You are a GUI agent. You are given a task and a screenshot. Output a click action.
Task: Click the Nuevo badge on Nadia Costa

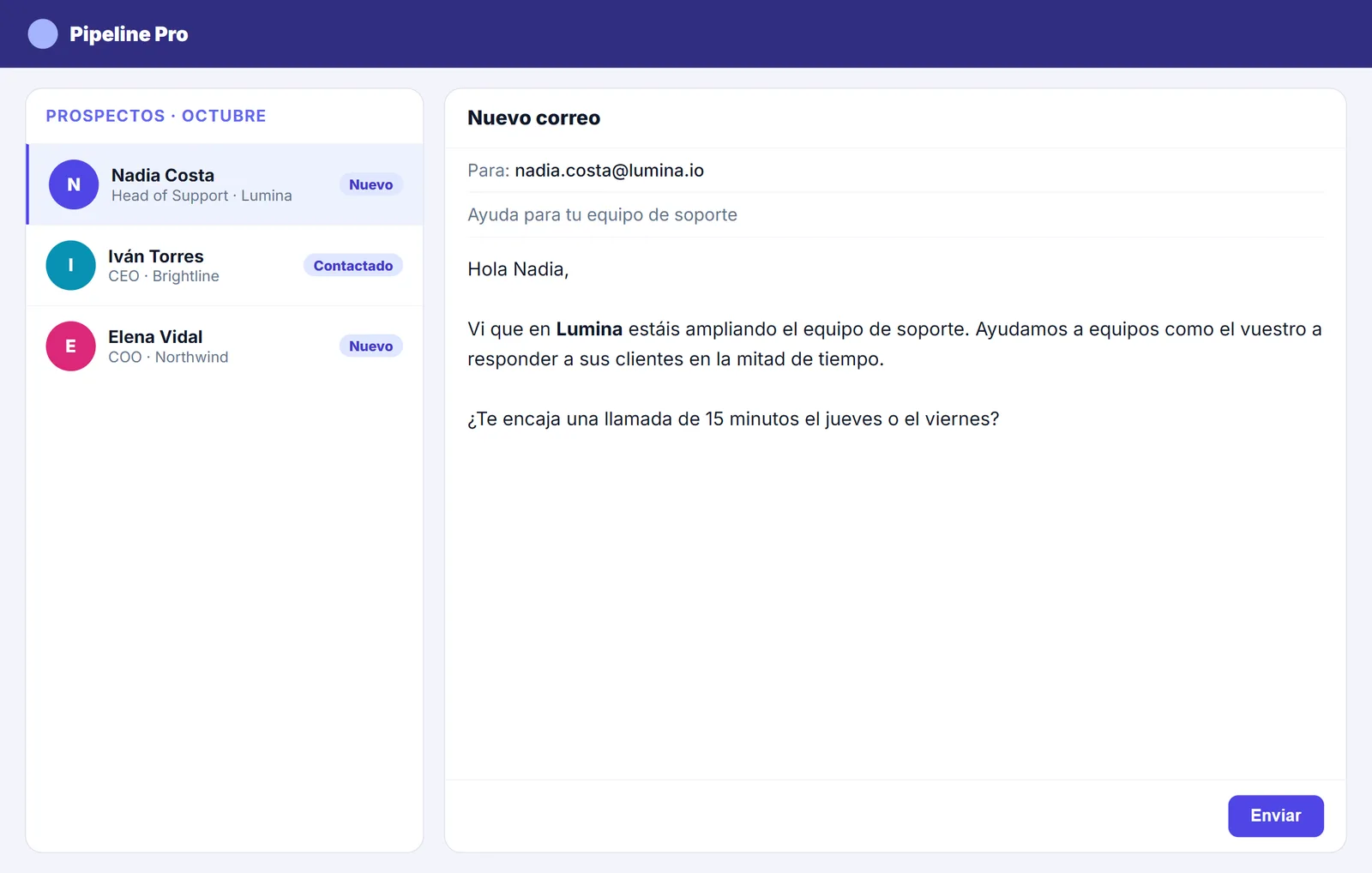pos(370,184)
